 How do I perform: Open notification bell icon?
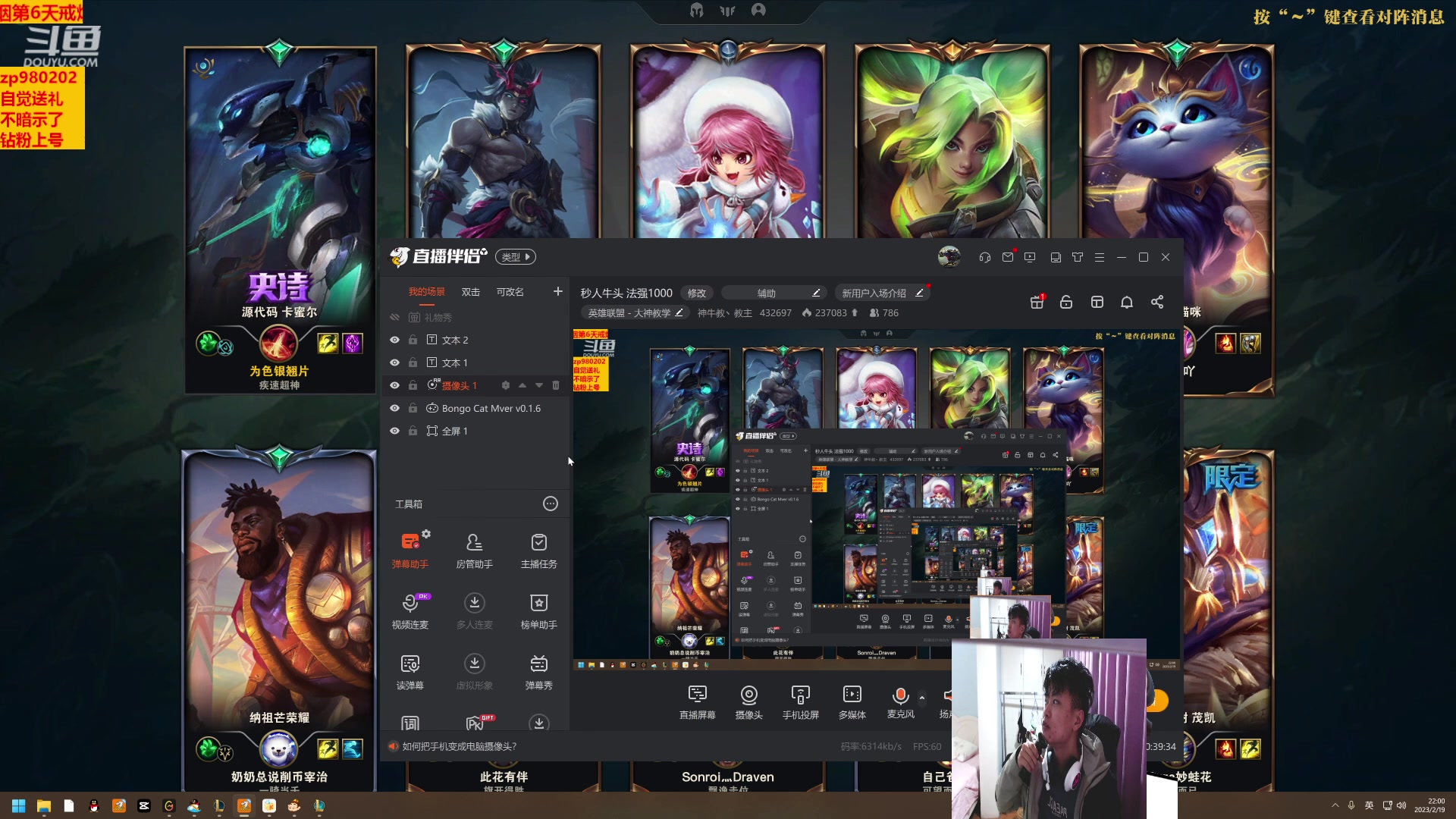point(1127,302)
